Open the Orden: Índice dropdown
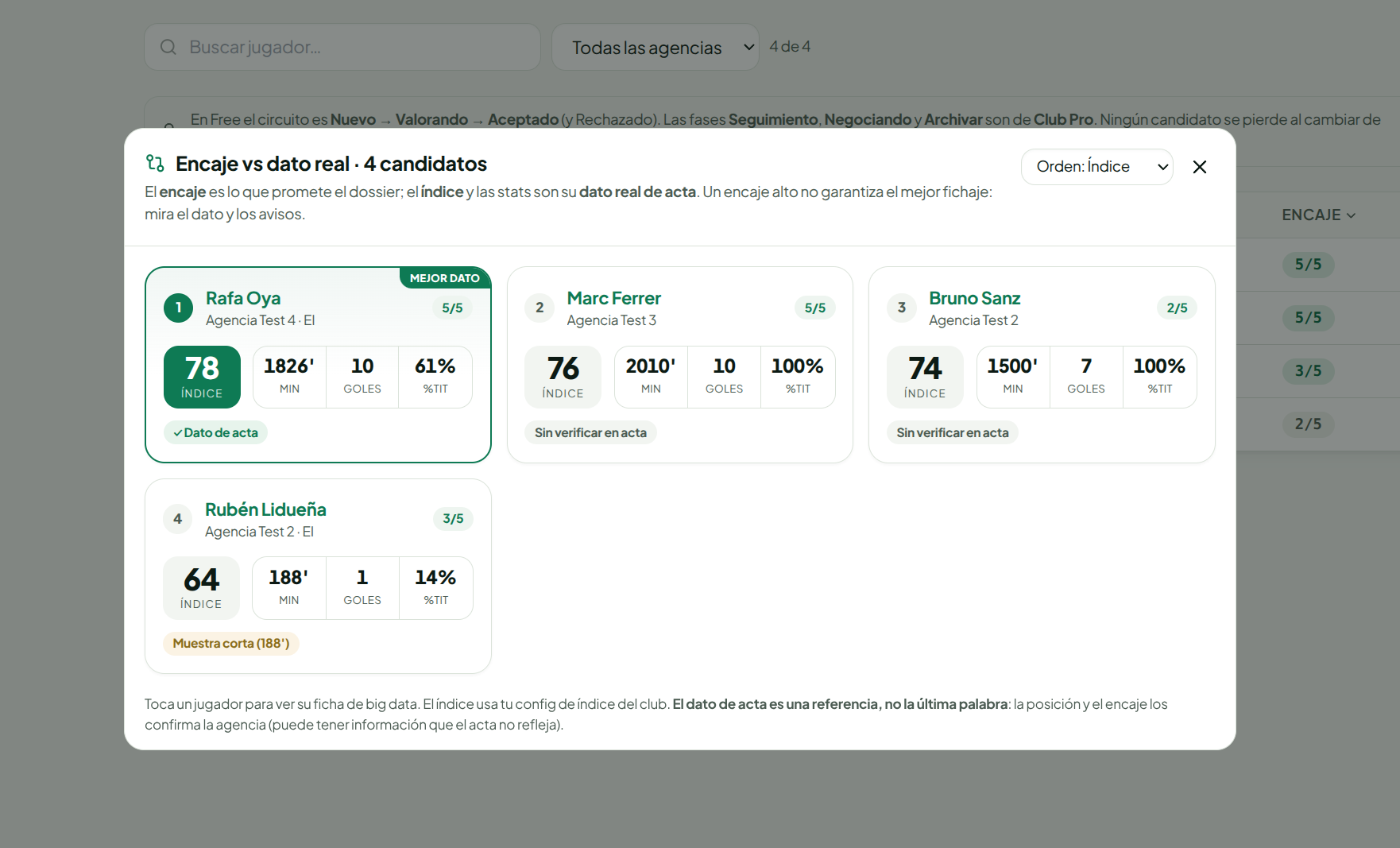The height and width of the screenshot is (848, 1400). [1096, 167]
